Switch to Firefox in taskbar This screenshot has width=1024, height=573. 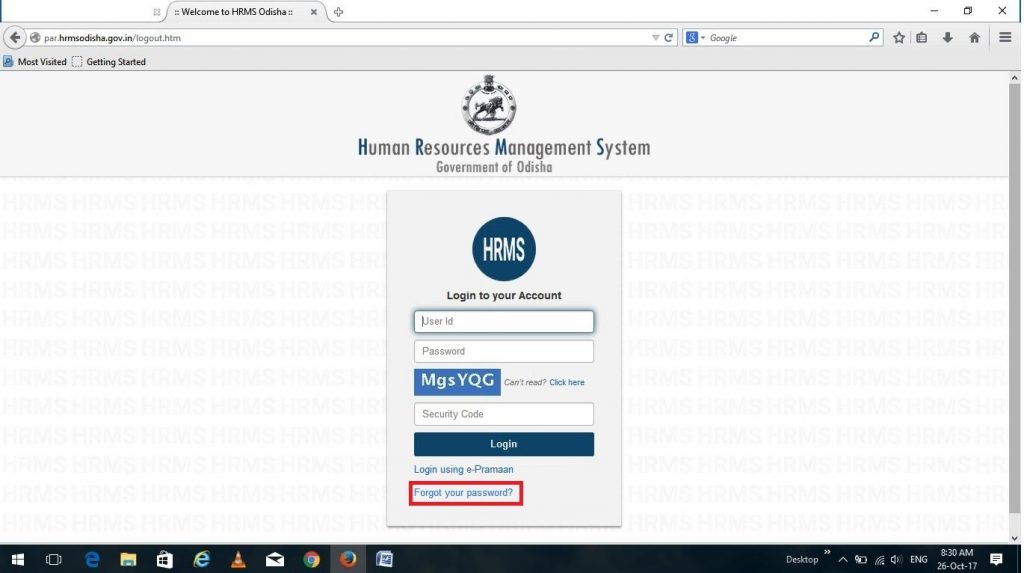347,559
